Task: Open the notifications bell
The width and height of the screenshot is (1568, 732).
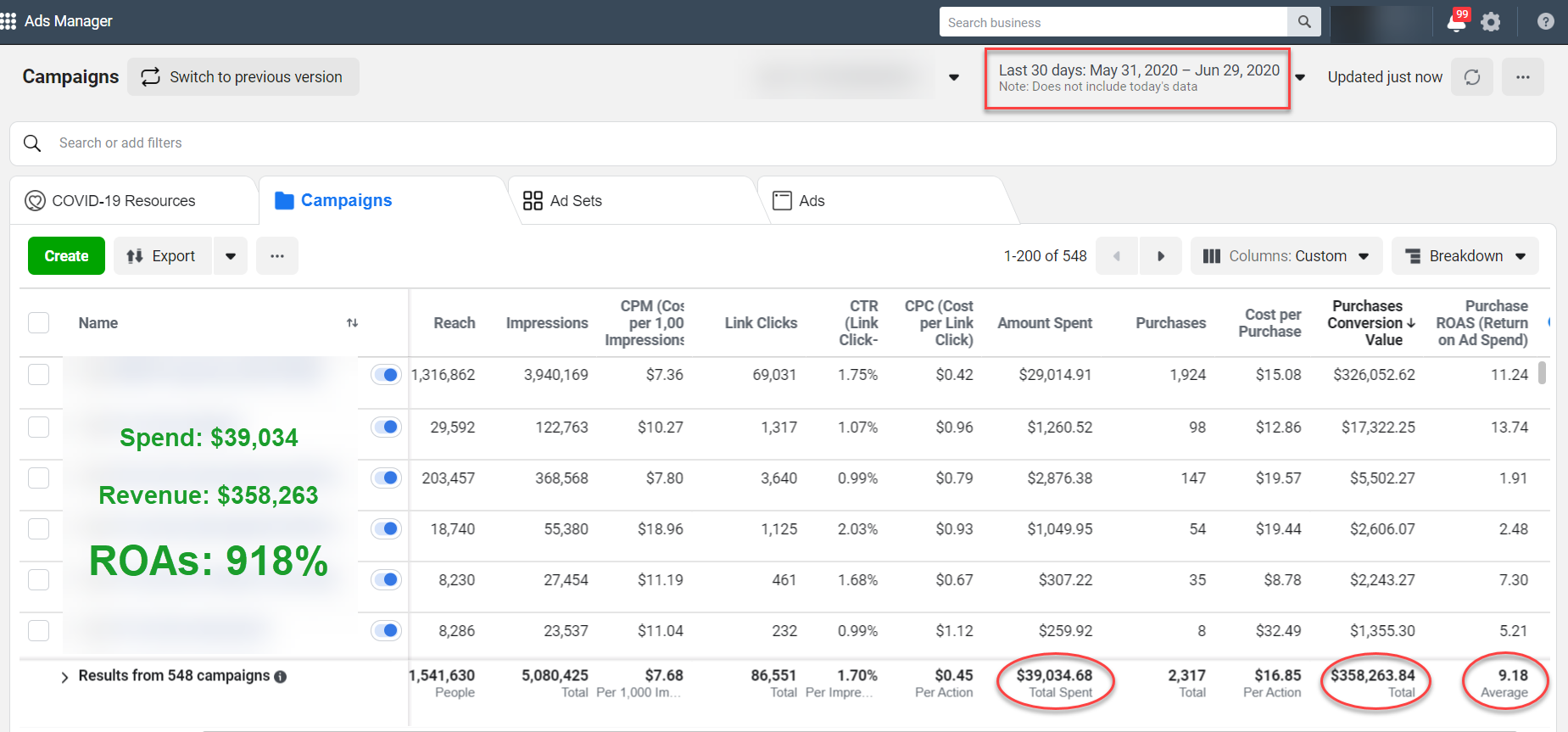Action: point(1456,22)
